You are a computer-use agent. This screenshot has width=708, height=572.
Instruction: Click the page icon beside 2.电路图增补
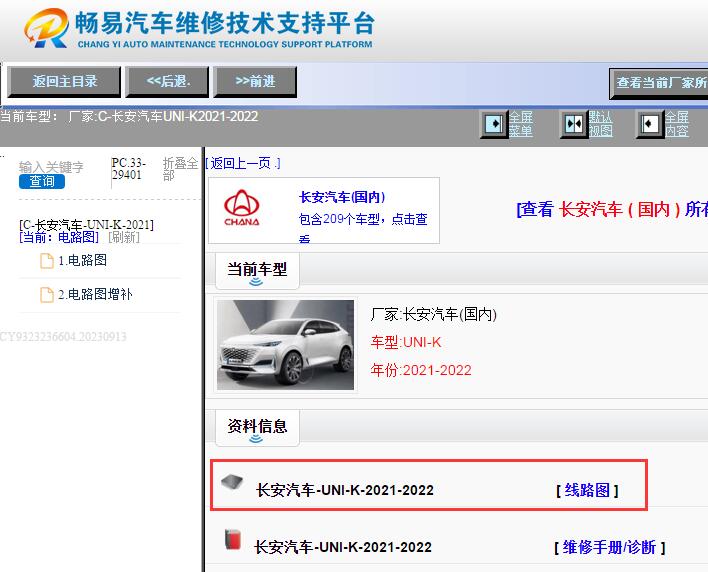coord(47,295)
